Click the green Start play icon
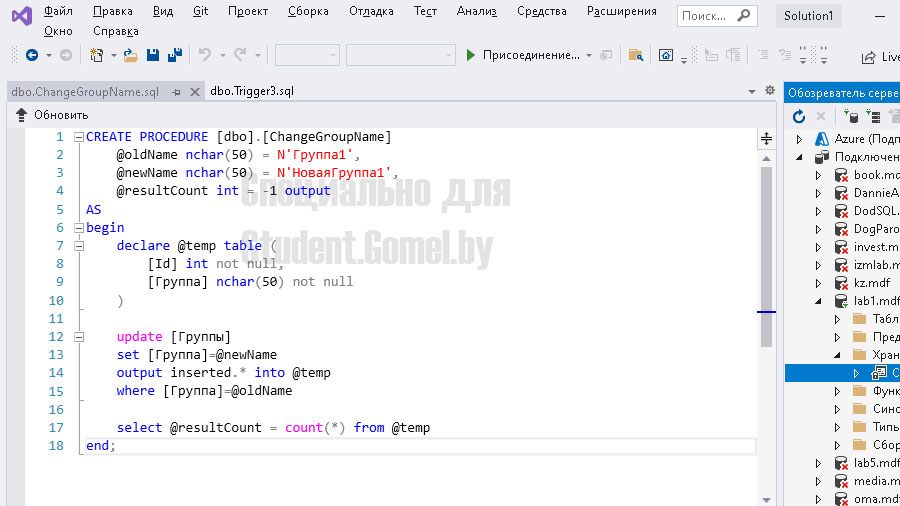This screenshot has height=506, width=900. tap(471, 55)
